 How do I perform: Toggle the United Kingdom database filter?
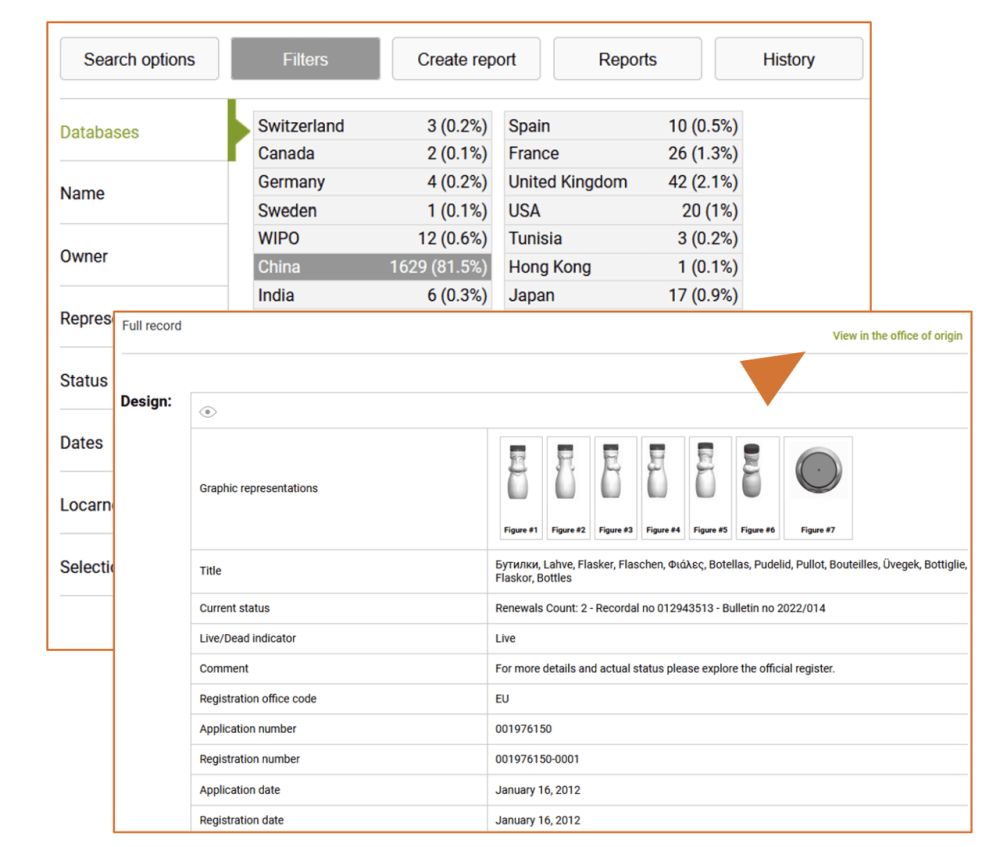(622, 182)
